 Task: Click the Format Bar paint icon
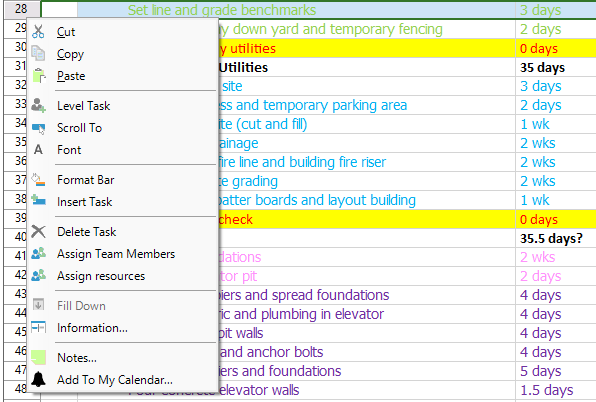(38, 179)
